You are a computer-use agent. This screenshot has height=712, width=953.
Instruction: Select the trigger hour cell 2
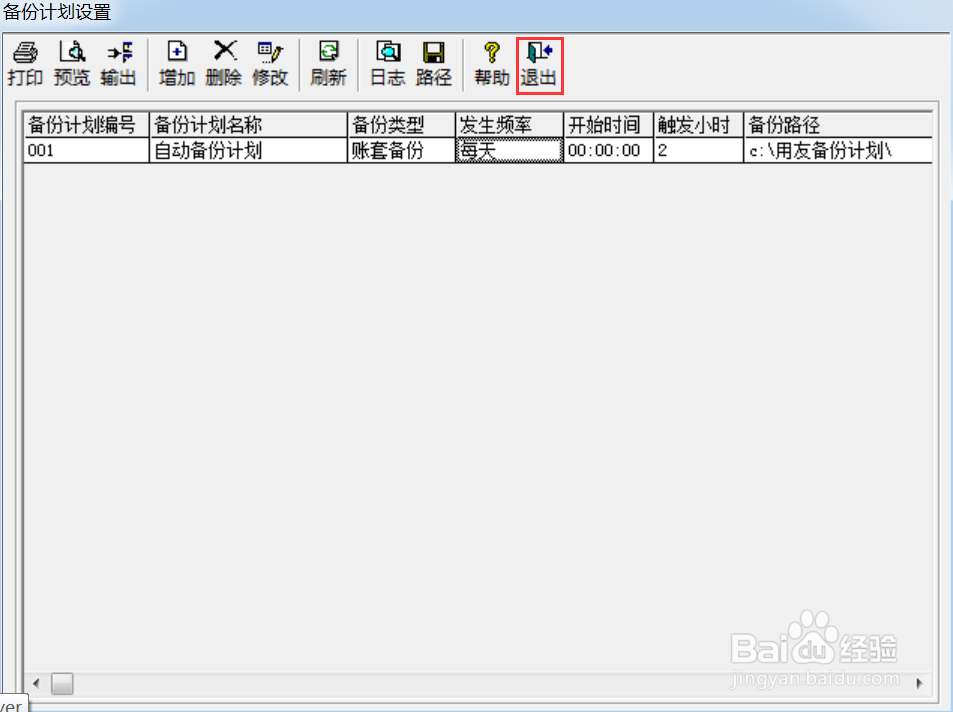(x=699, y=150)
